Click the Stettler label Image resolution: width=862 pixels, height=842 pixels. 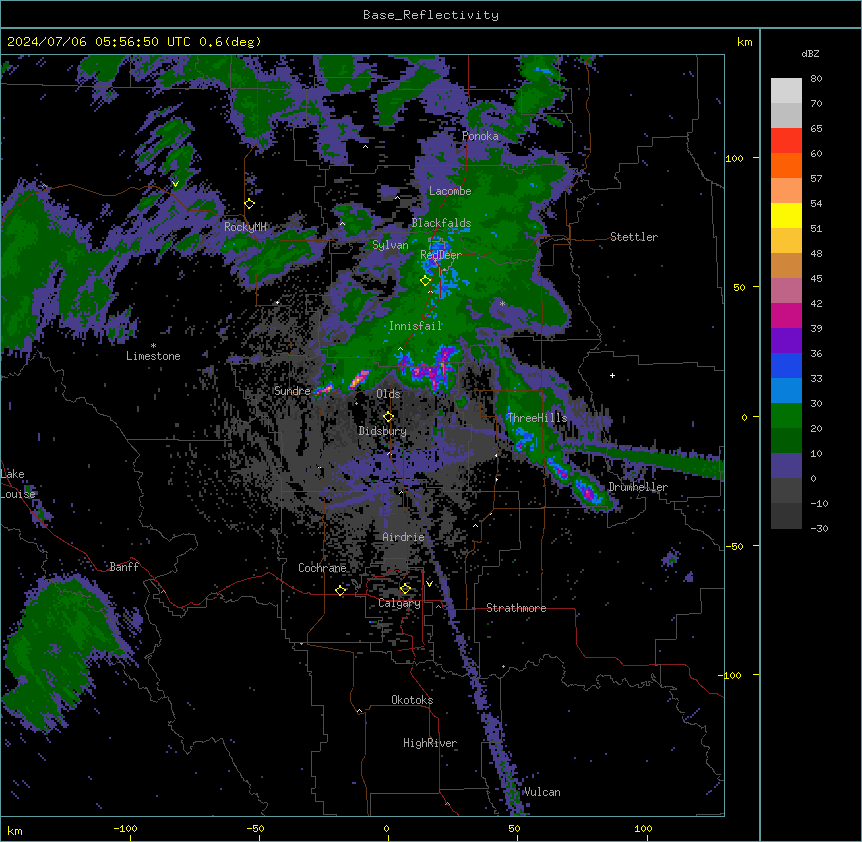(x=634, y=237)
